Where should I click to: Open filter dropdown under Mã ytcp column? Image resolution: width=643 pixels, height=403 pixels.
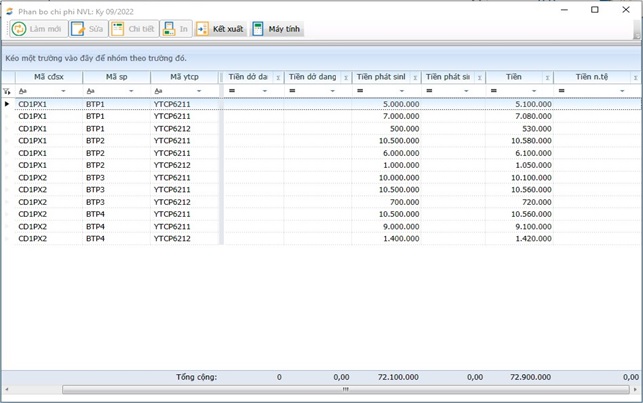point(199,91)
